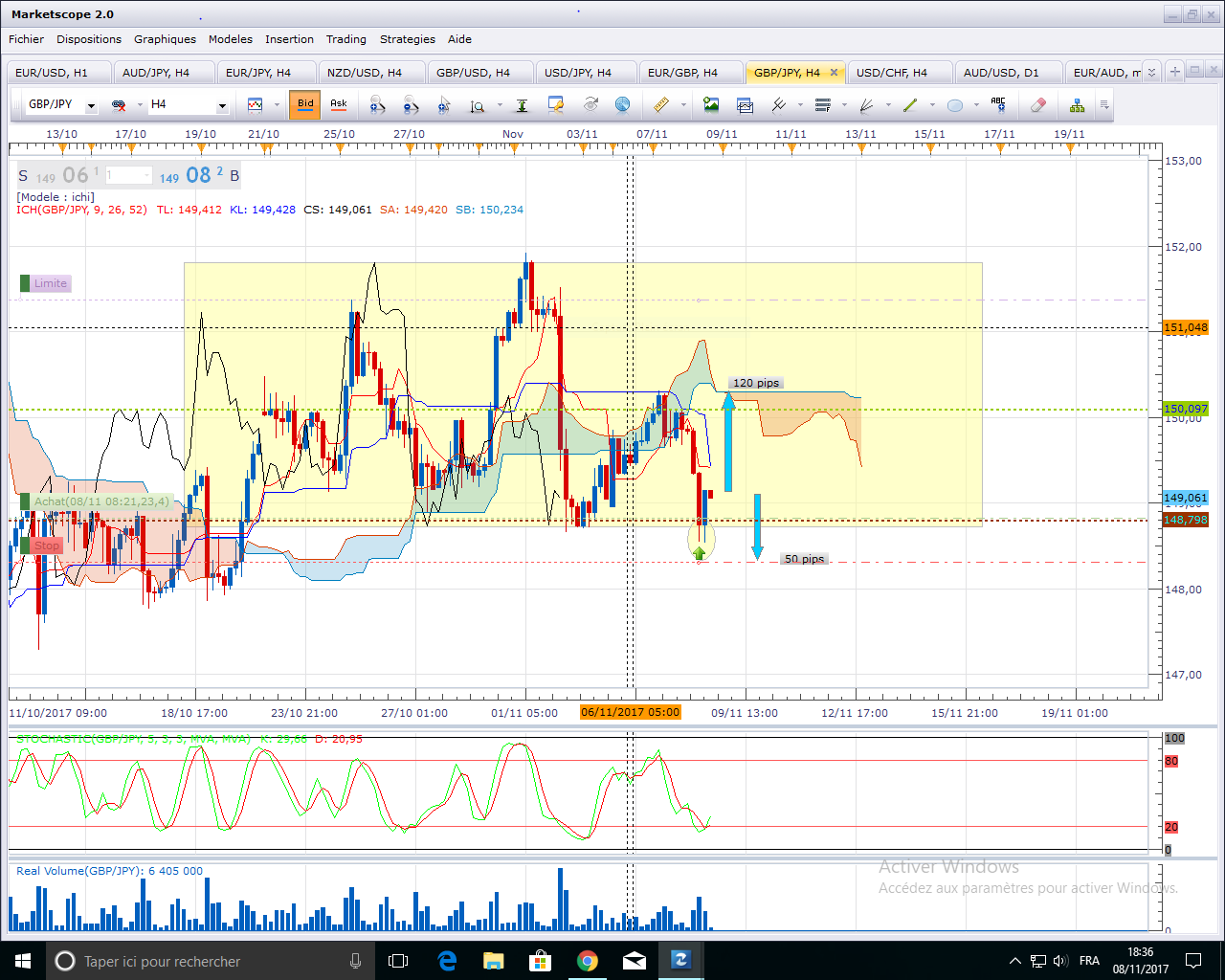Select the Achat(08/11 08:21) position label

[96, 501]
